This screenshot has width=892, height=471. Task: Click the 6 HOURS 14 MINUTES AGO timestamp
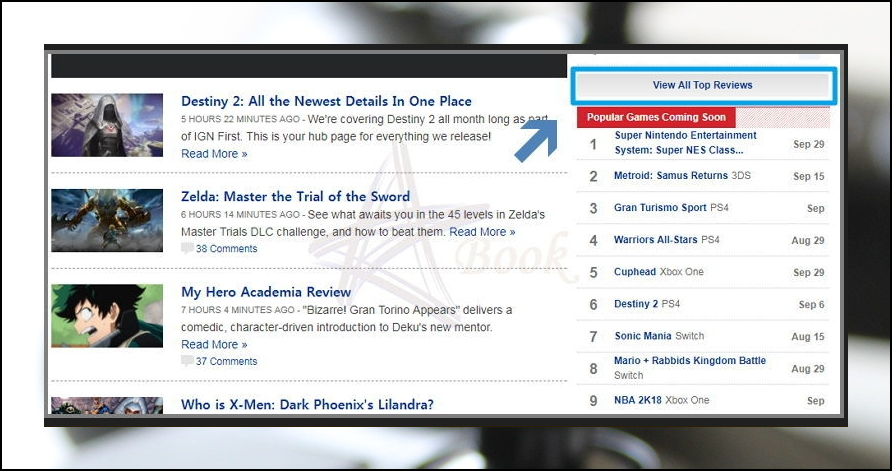239,215
